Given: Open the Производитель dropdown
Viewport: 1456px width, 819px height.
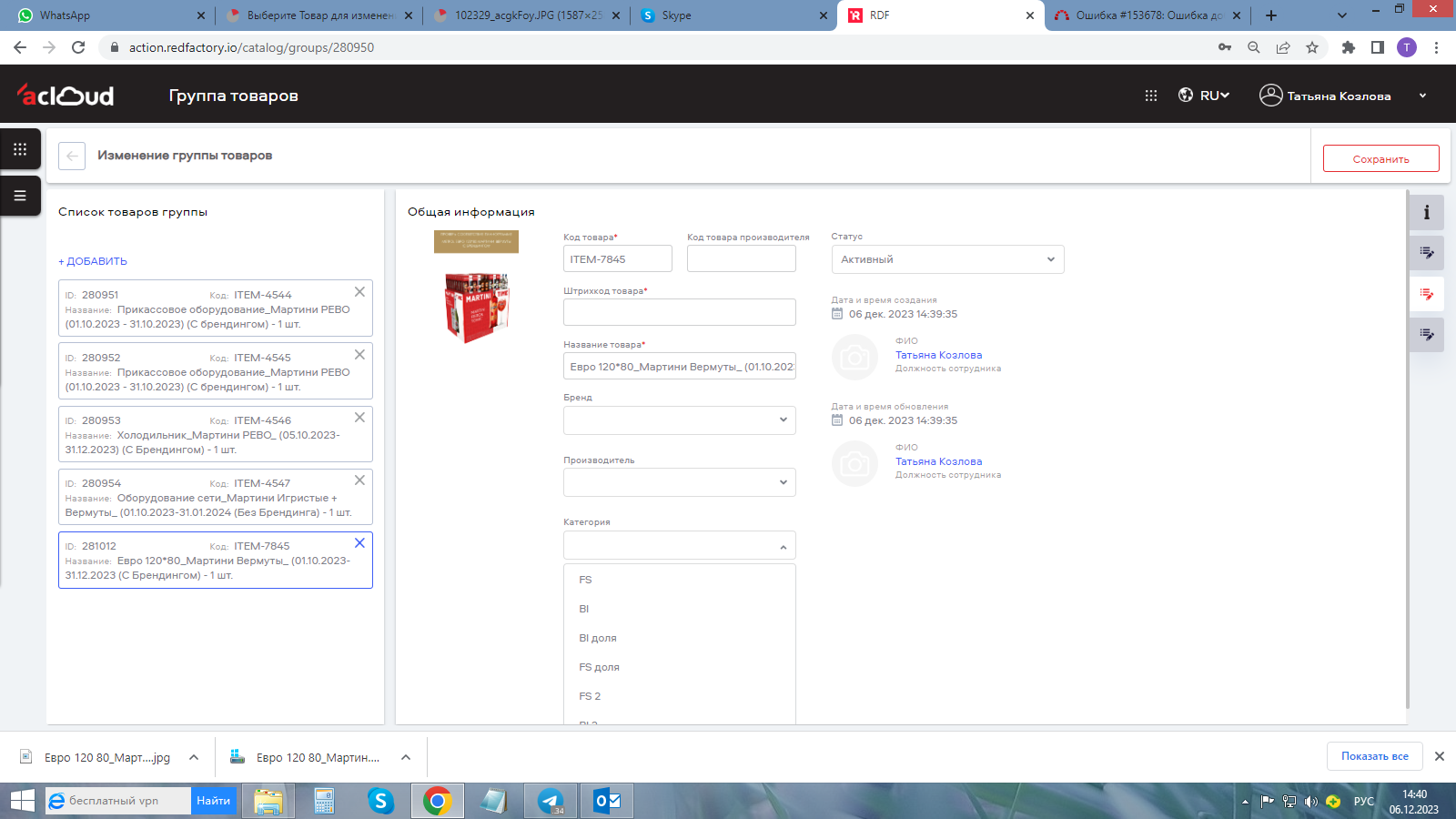Looking at the screenshot, I should (x=680, y=482).
